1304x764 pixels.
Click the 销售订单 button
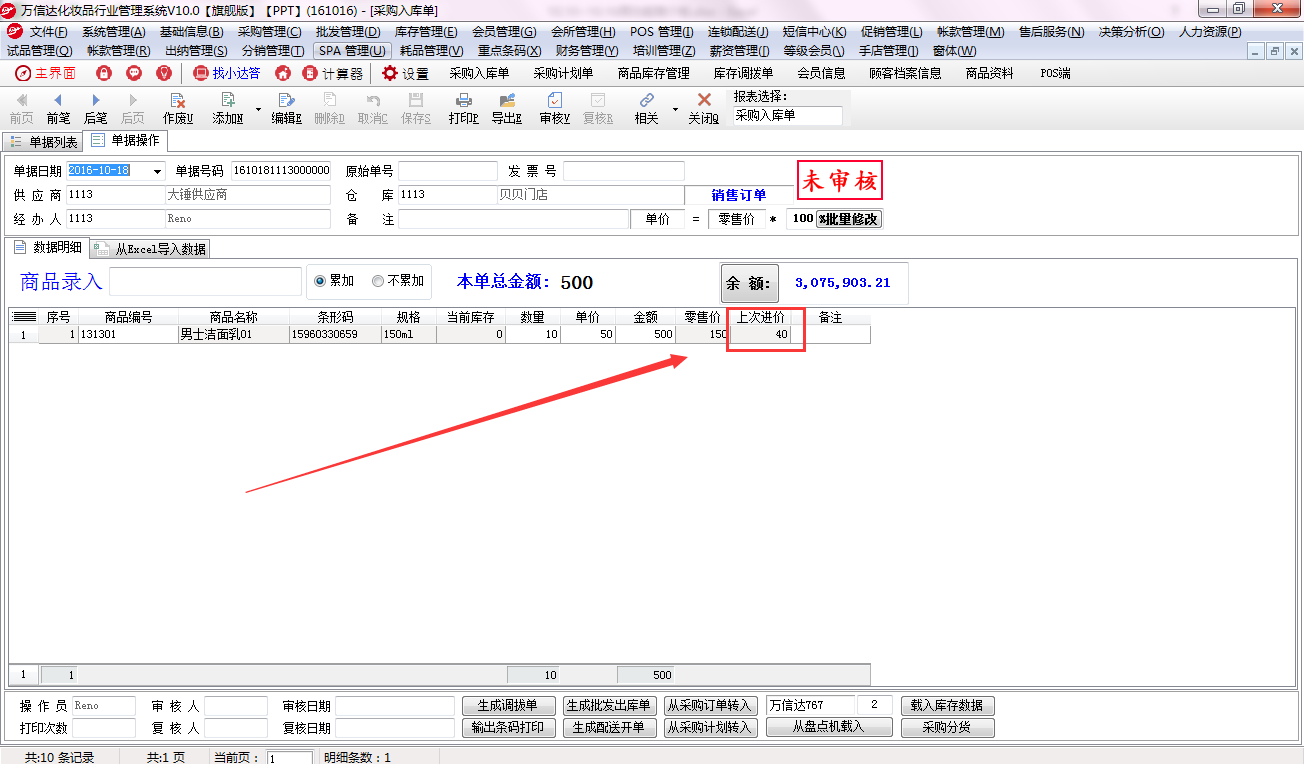(739, 195)
